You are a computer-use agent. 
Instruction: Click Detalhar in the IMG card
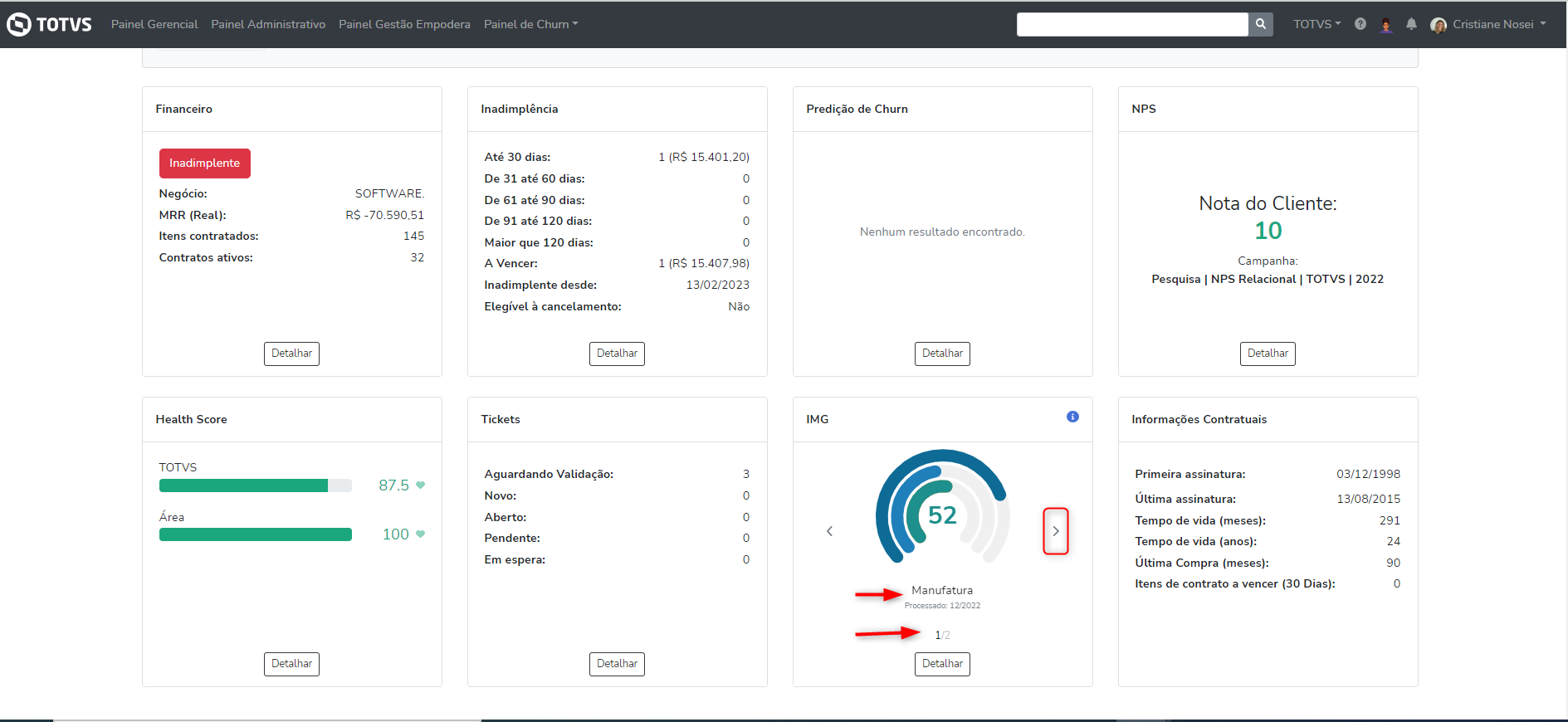(943, 664)
